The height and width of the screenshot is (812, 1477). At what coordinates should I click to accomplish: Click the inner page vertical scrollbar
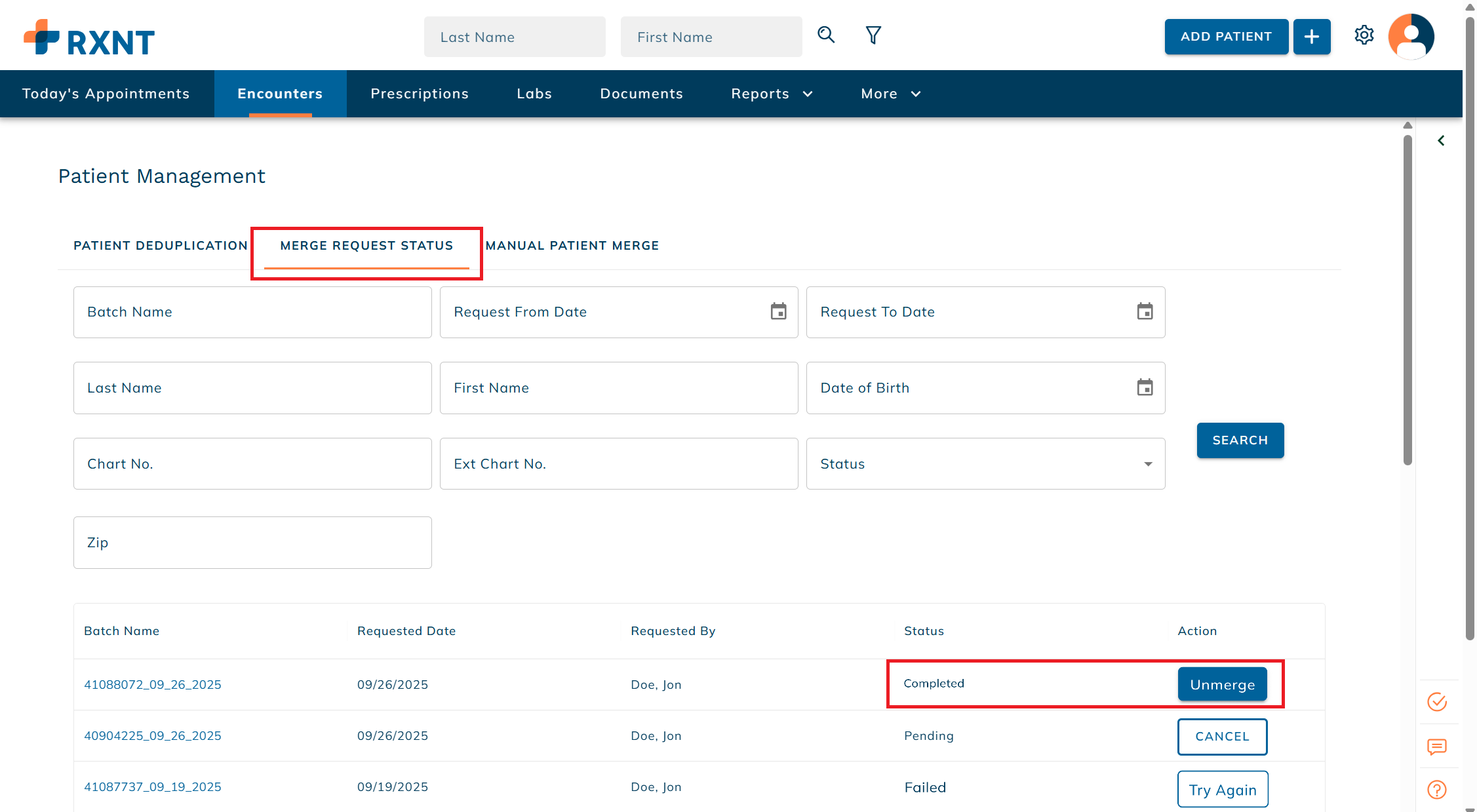click(1408, 301)
